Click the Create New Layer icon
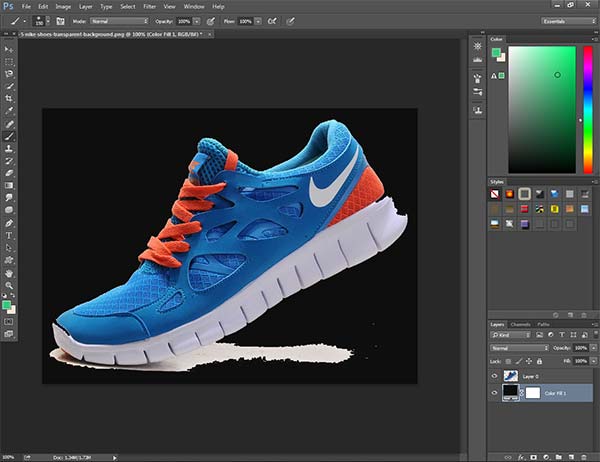This screenshot has height=462, width=600. click(571, 457)
